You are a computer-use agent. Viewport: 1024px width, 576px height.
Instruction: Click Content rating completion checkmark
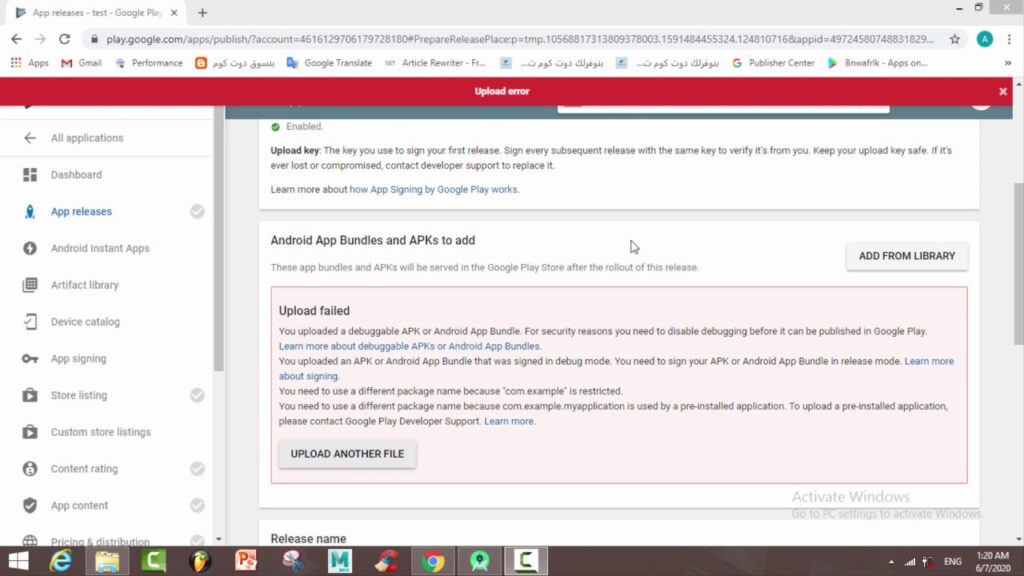pos(197,468)
